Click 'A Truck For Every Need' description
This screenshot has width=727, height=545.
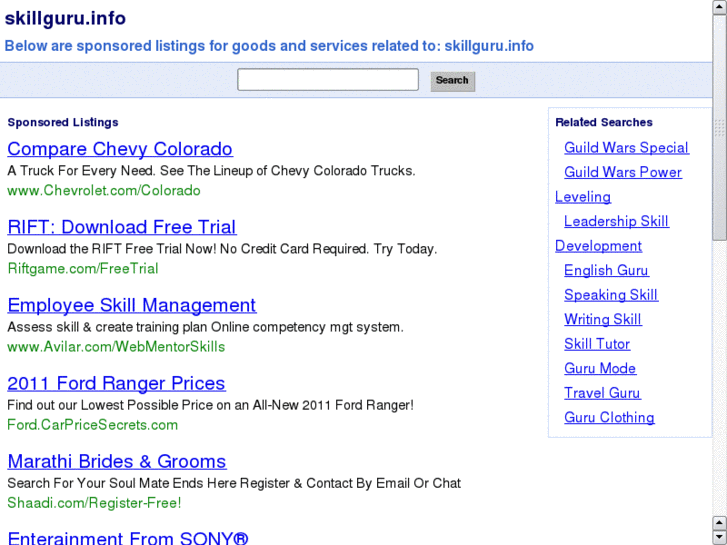(x=211, y=171)
